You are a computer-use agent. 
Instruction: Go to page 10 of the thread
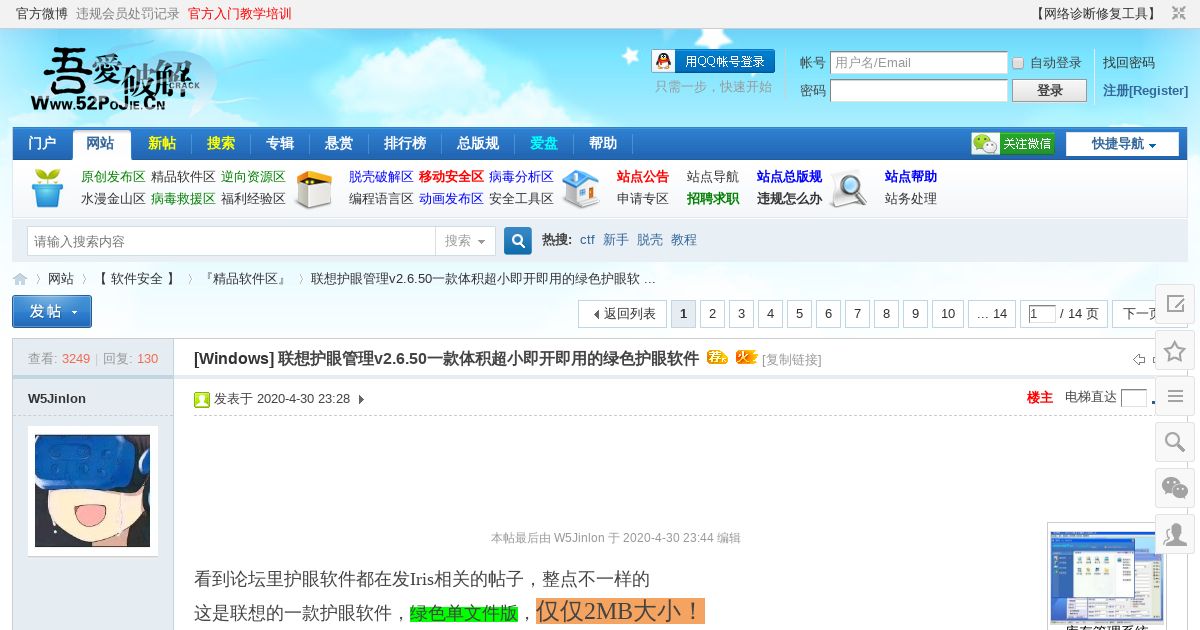point(948,314)
